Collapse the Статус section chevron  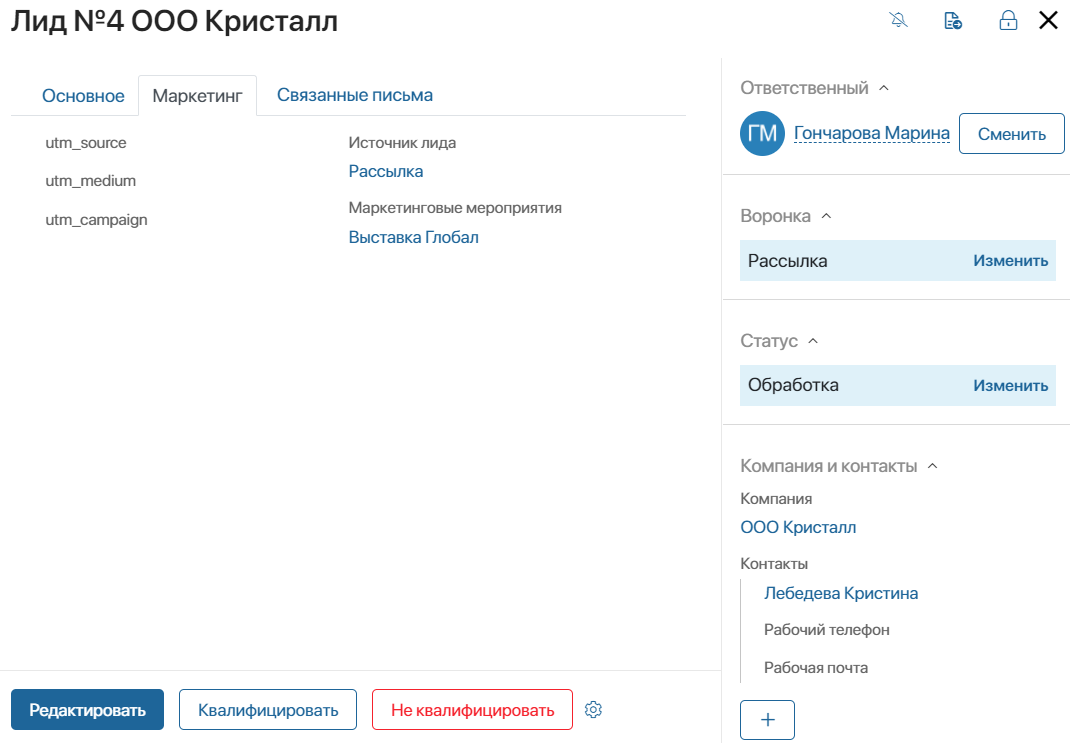[813, 340]
